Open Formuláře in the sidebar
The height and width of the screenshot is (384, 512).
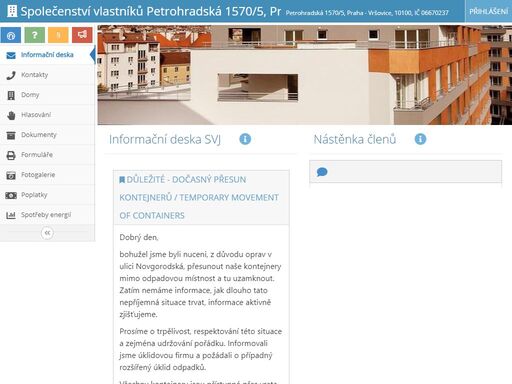47,155
